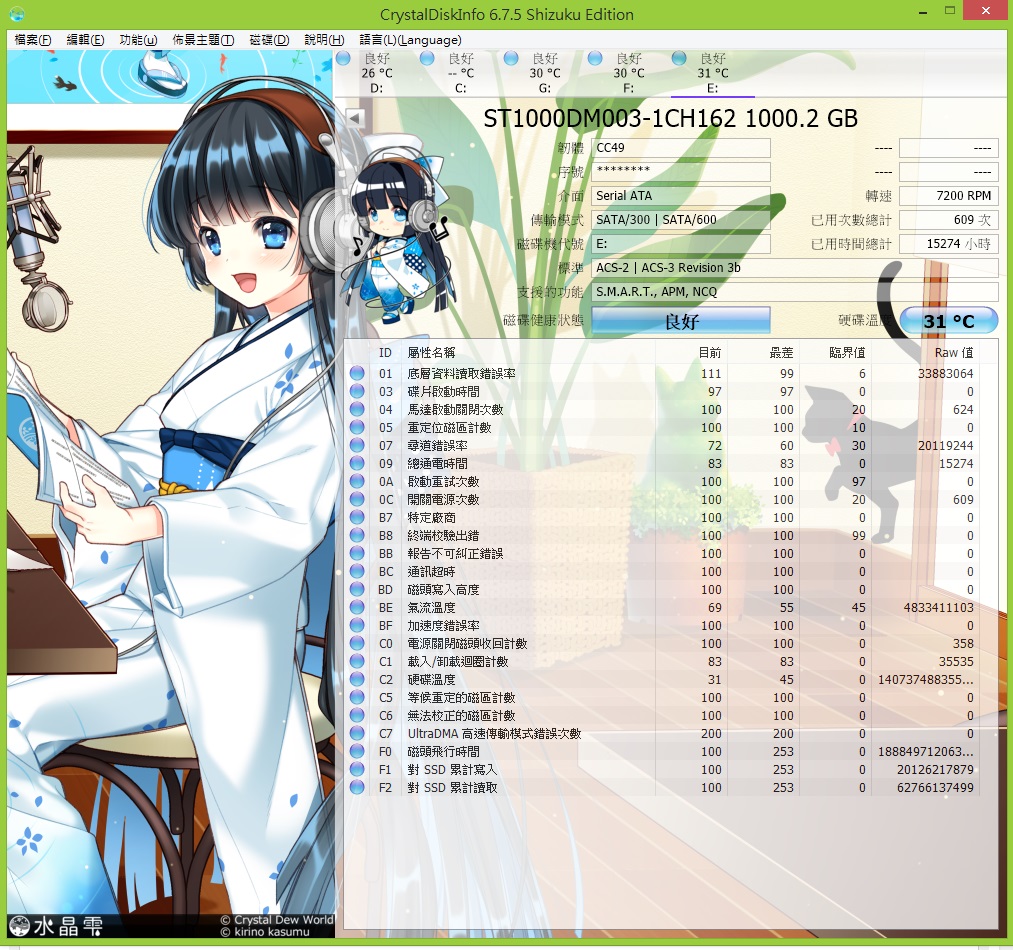Click the power on hours 15274 小時

(948, 244)
